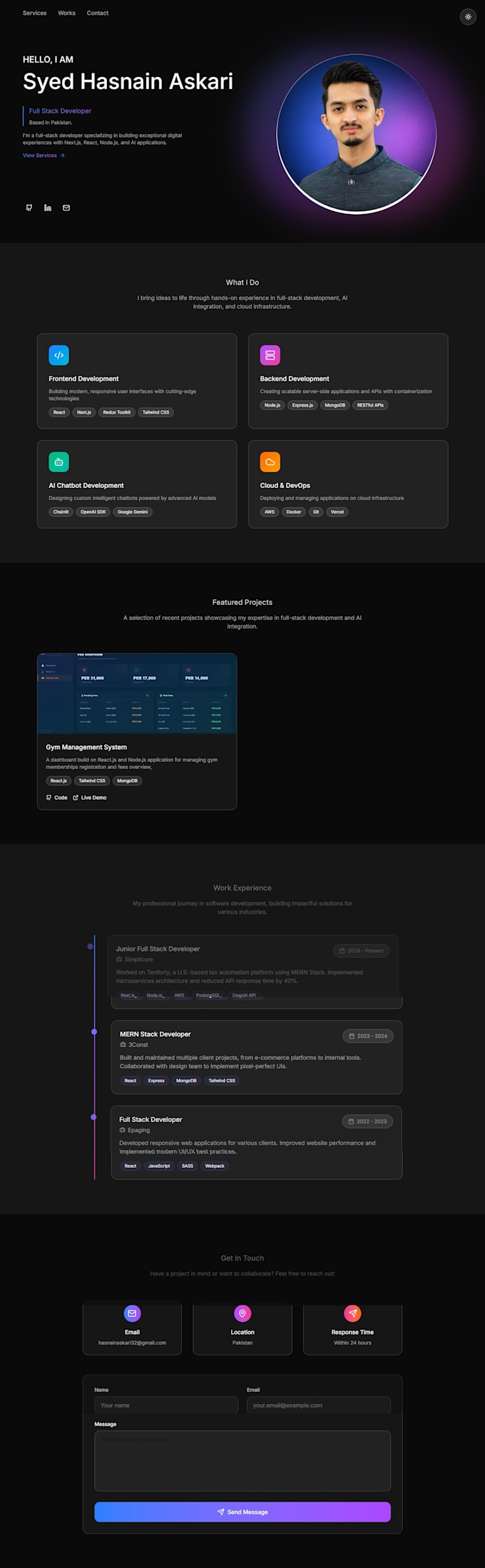Open the GitHub icon in hero
Viewport: 485px width, 1568px height.
29,208
